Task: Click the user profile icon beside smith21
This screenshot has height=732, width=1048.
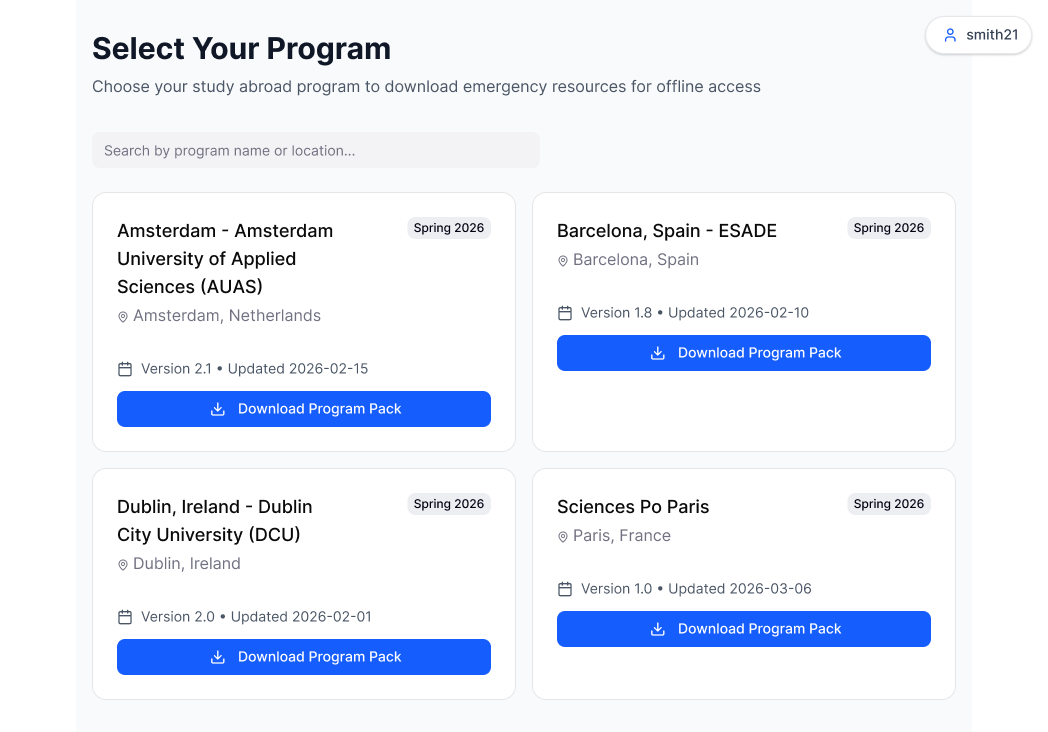Action: pyautogui.click(x=950, y=35)
